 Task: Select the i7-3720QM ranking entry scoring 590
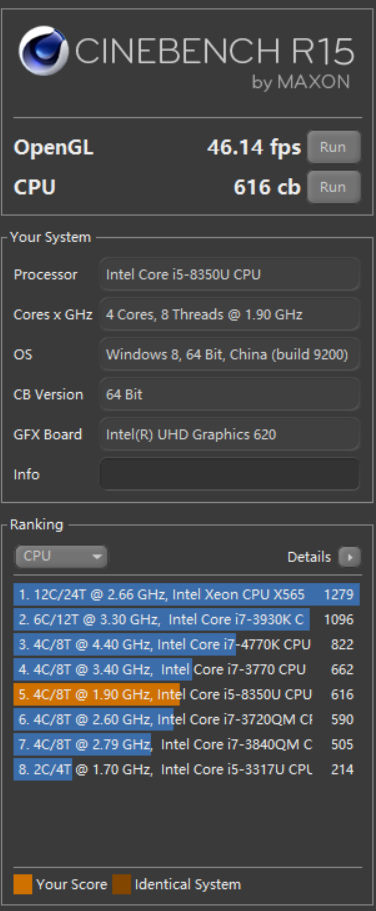[187, 719]
